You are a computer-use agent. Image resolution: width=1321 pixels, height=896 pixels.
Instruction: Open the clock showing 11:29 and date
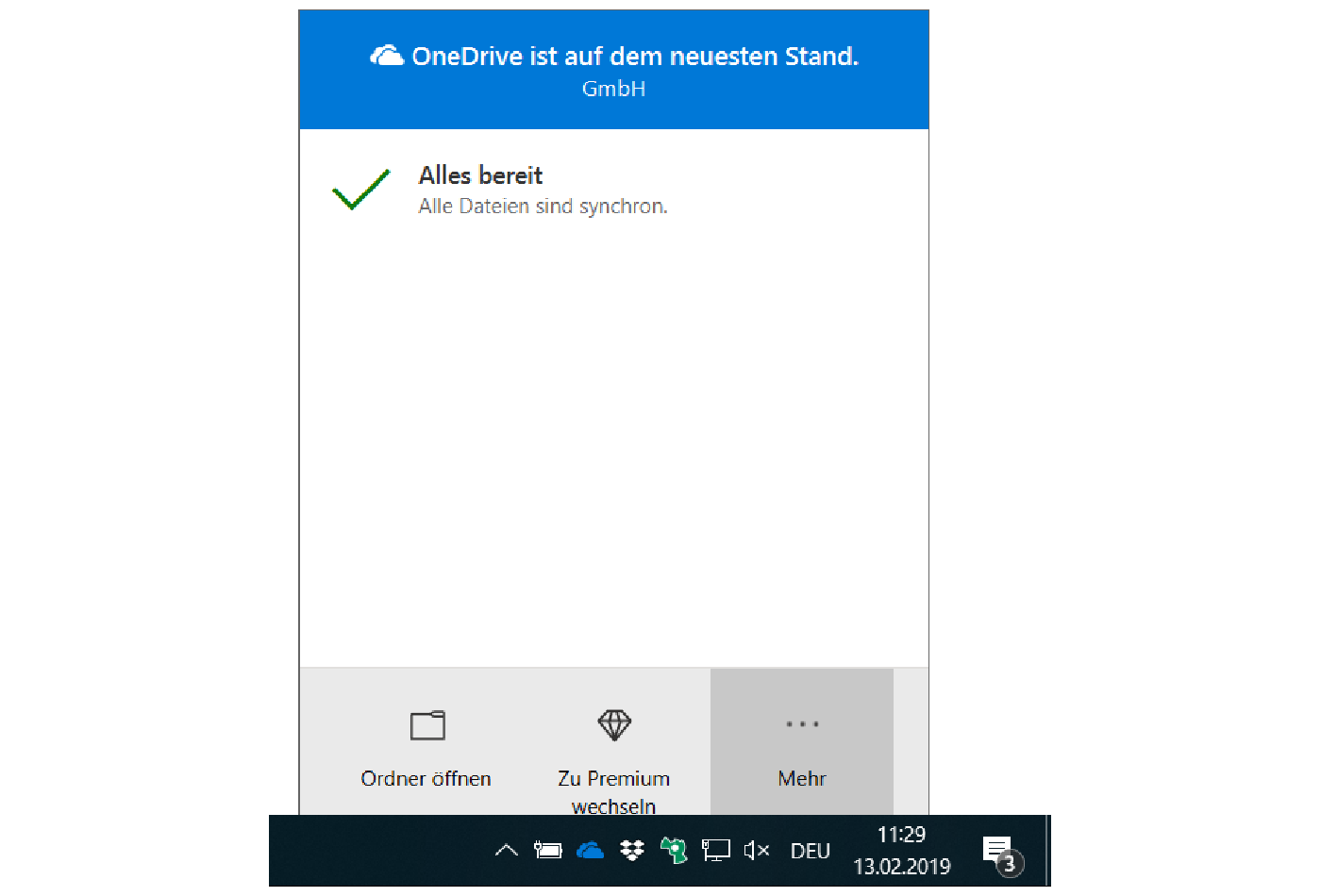tap(902, 851)
